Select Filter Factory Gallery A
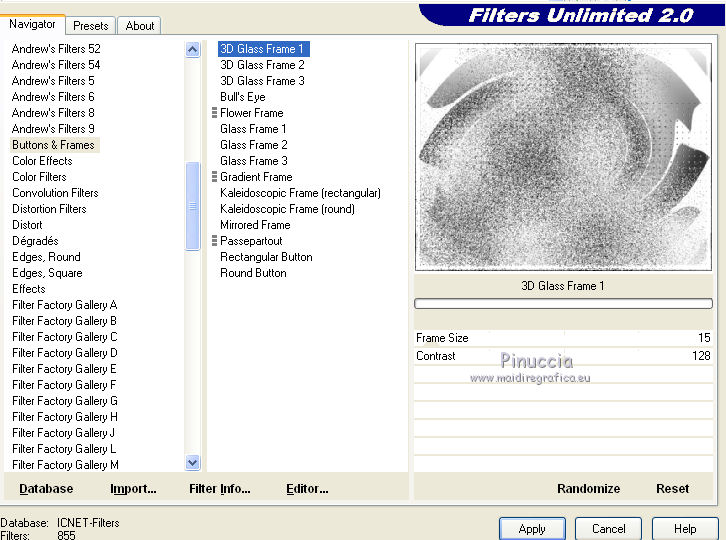726x540 pixels. pyautogui.click(x=65, y=305)
